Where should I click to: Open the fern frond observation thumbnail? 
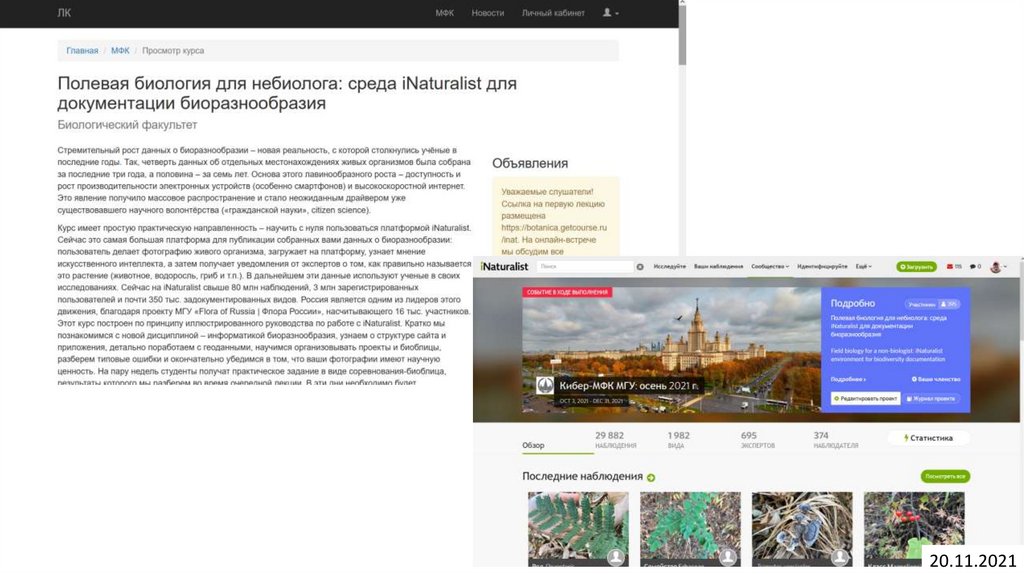[x=578, y=529]
